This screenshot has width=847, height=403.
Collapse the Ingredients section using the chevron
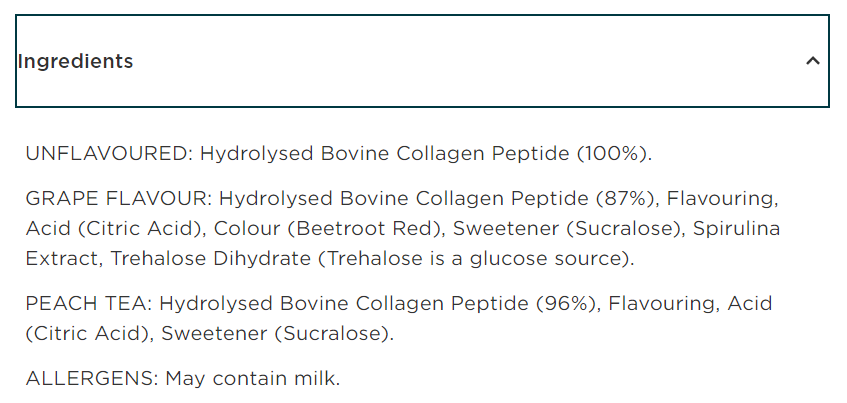coord(812,61)
